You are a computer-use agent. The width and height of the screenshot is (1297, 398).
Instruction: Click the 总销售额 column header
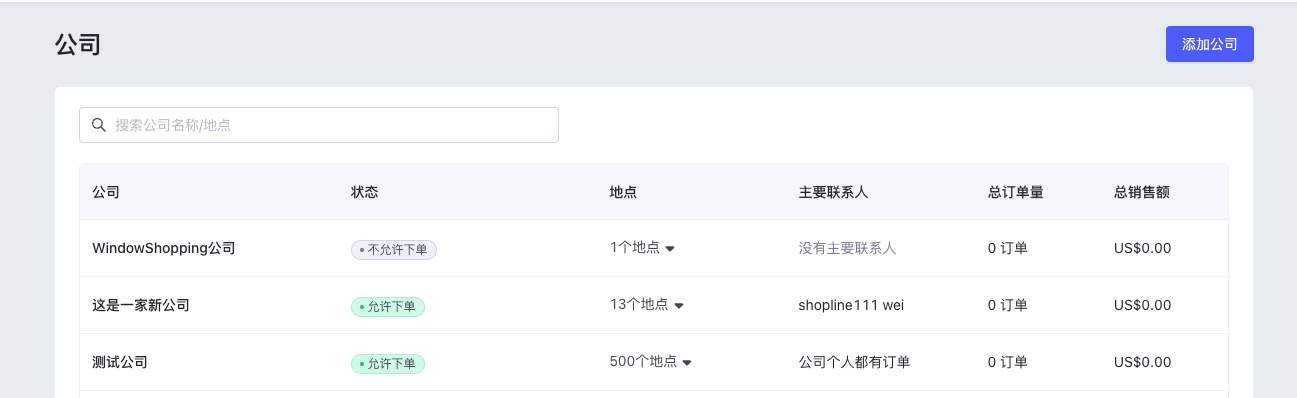click(1142, 192)
